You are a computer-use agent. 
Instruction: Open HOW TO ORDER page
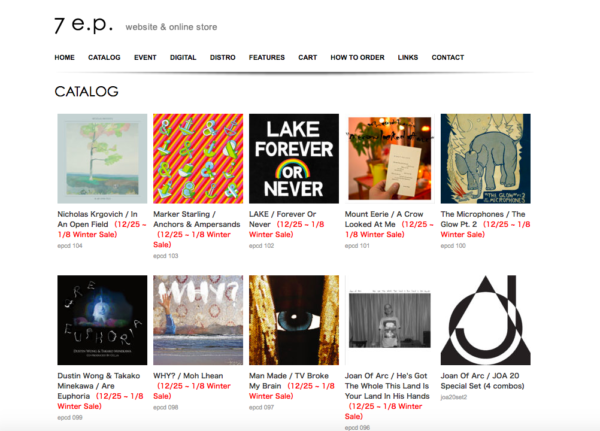357,57
